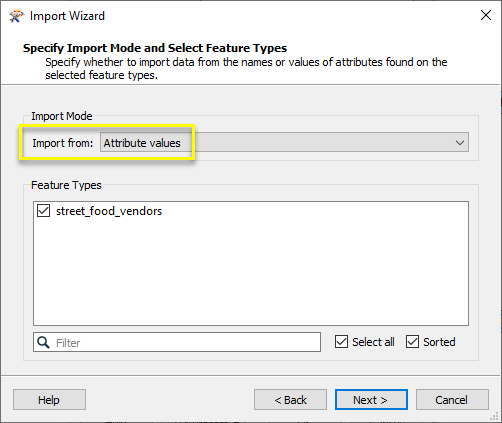
Task: Toggle the Select all checkbox
Action: point(341,342)
